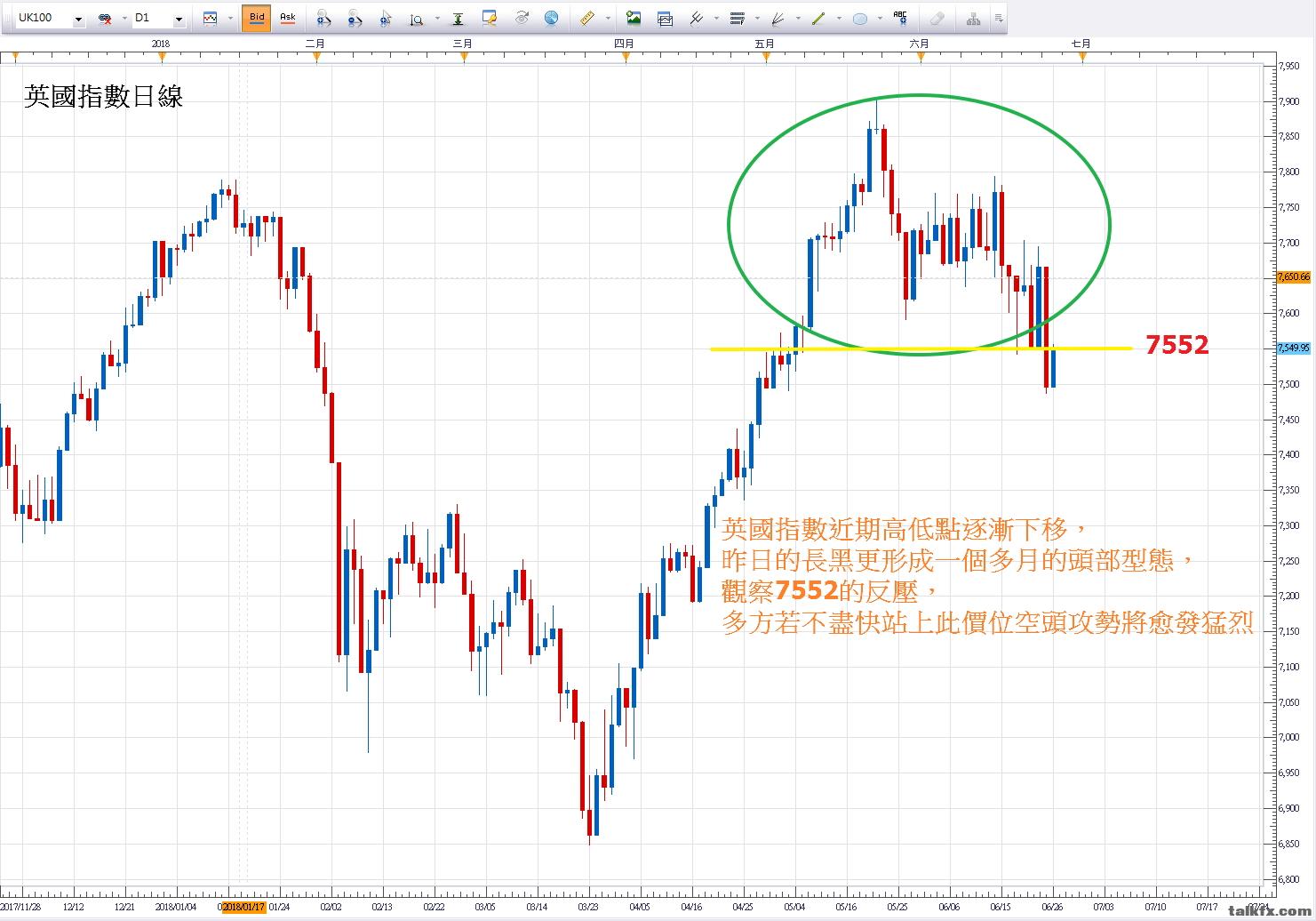Select the ruler measure tool

tap(586, 18)
